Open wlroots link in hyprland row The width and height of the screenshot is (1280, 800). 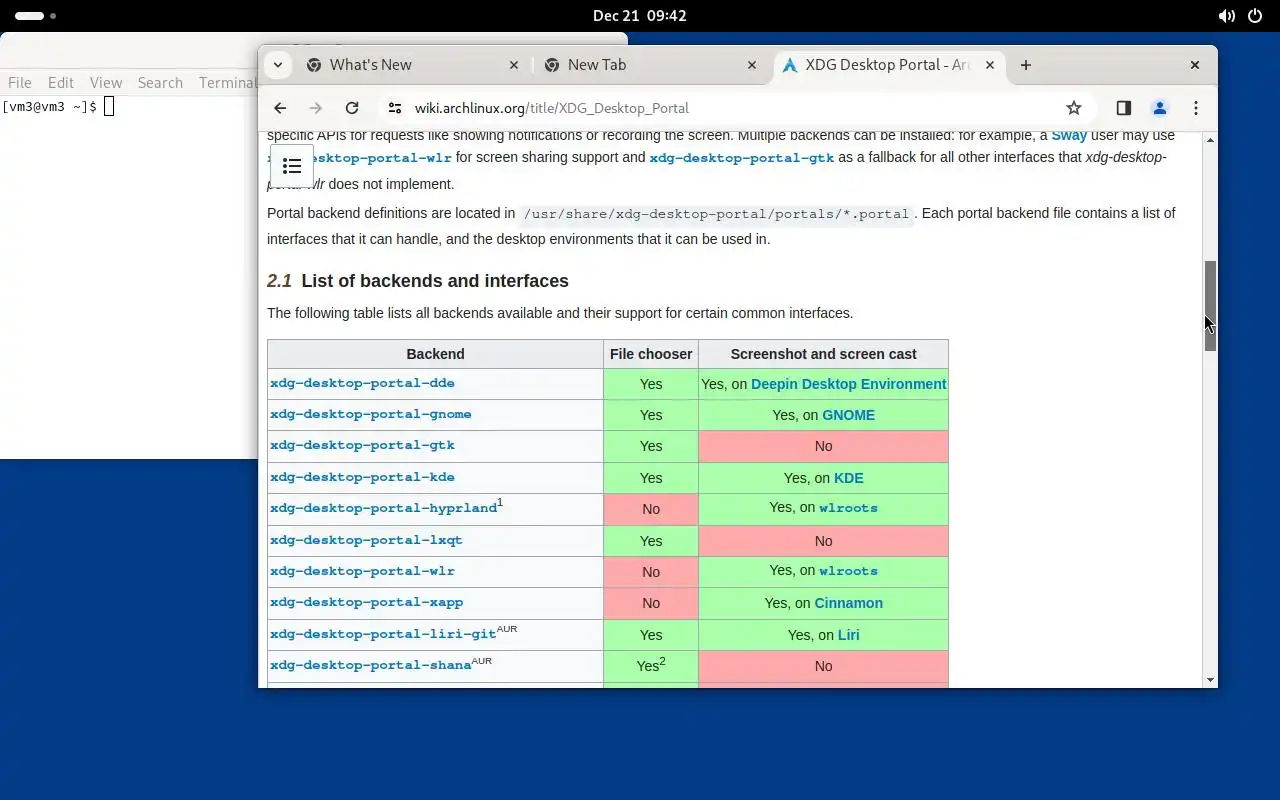tap(848, 508)
